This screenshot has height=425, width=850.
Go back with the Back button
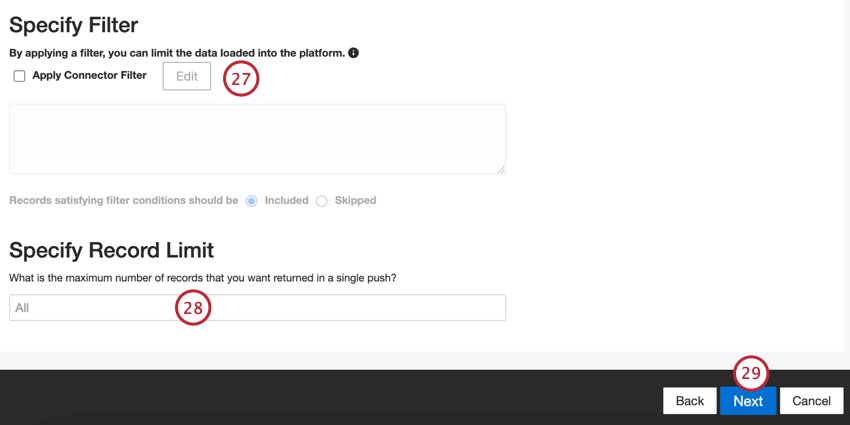click(x=689, y=401)
